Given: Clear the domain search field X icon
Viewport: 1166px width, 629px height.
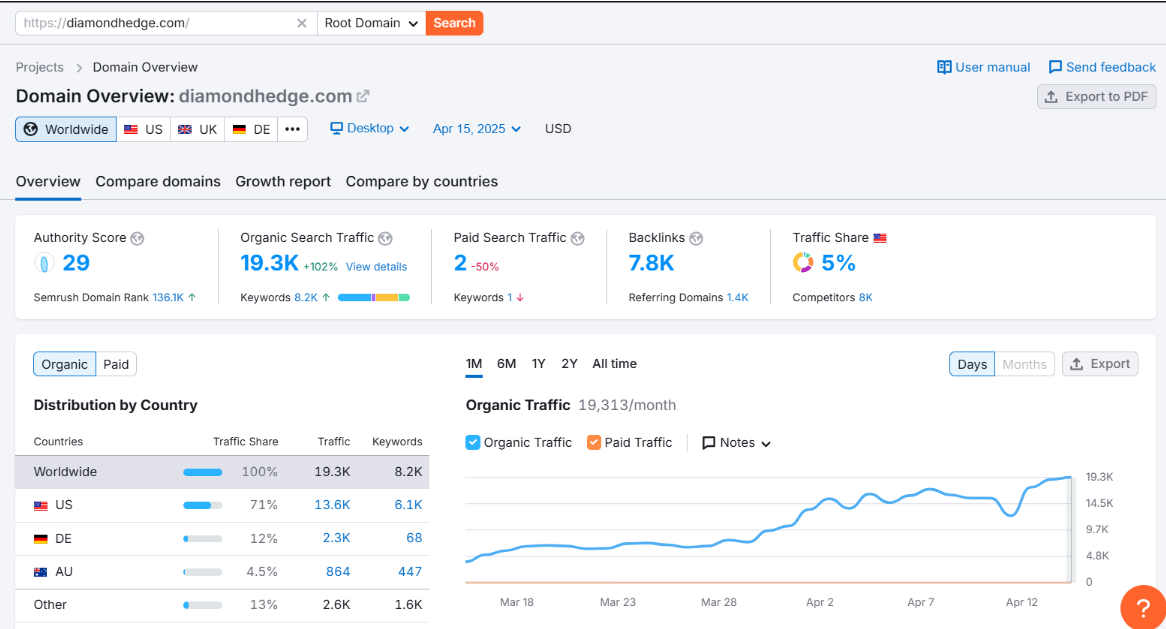Looking at the screenshot, I should point(301,23).
